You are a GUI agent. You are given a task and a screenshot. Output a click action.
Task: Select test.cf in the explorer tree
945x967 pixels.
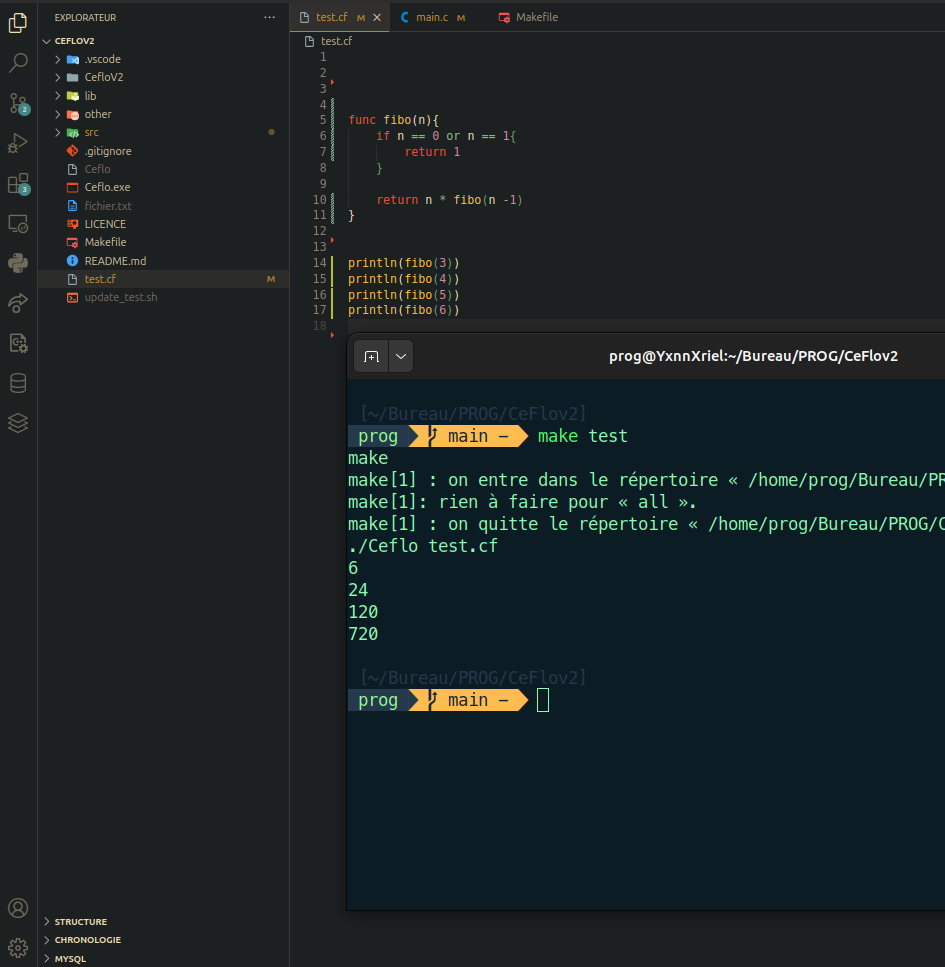click(x=163, y=279)
